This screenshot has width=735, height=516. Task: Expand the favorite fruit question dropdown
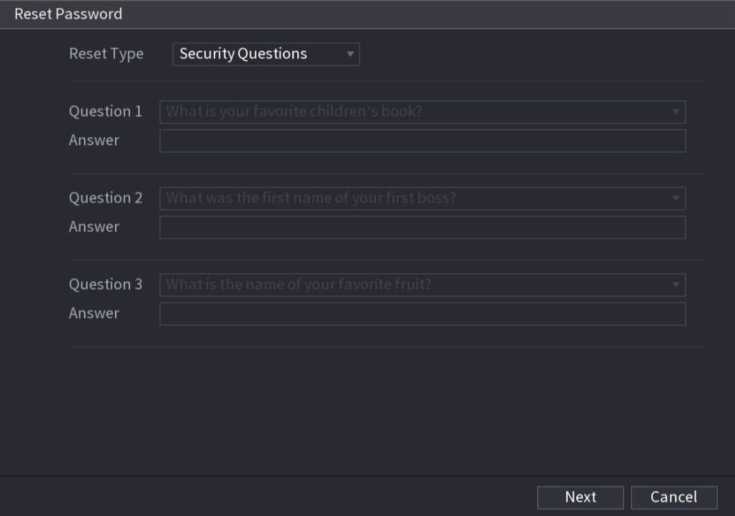[421, 285]
